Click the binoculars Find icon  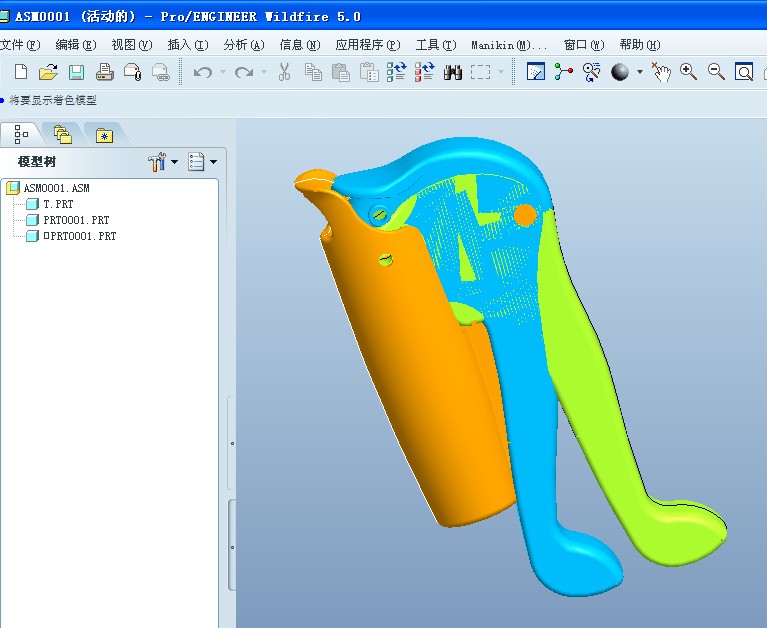tap(452, 72)
